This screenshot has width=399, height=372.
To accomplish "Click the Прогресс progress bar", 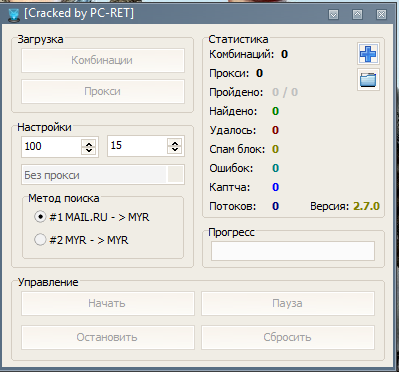I will point(293,251).
